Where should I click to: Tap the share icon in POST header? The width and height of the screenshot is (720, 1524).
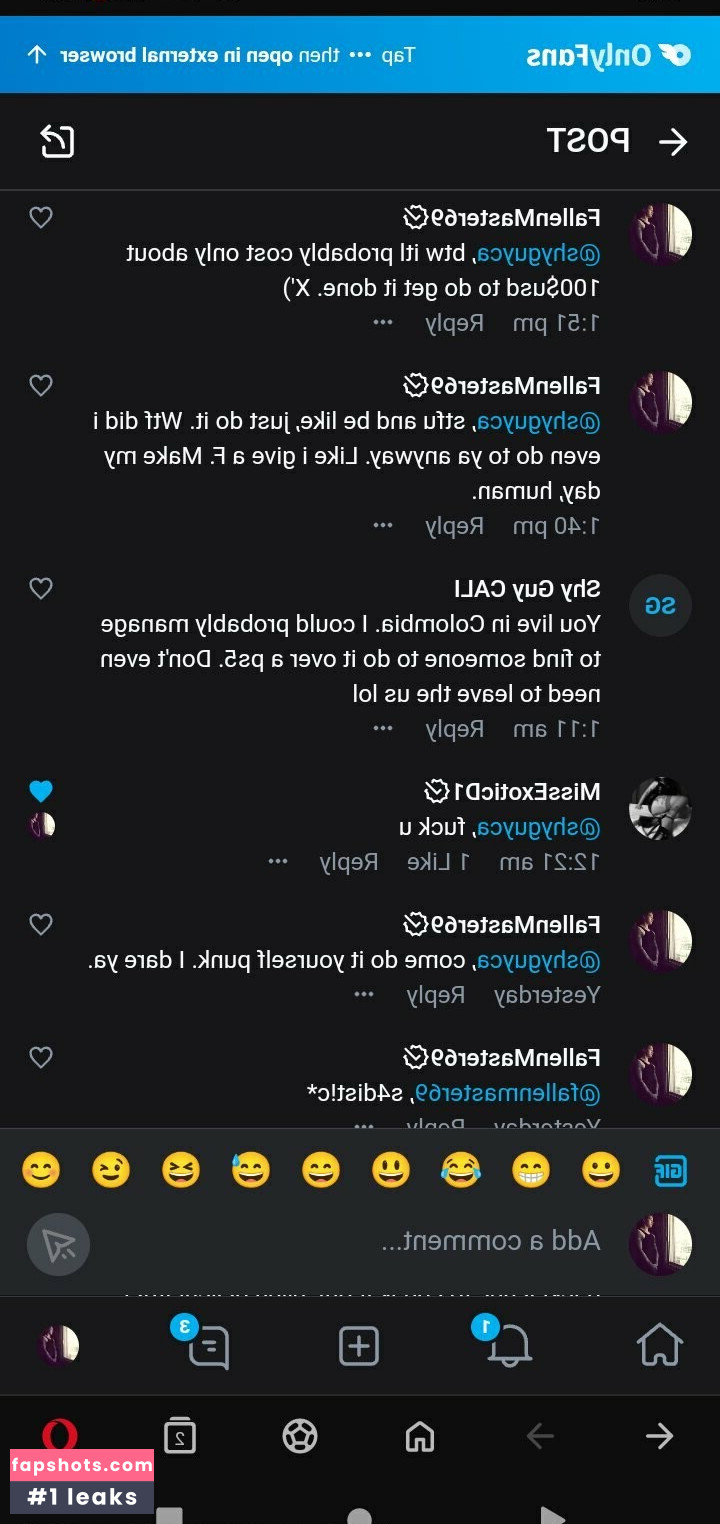58,142
